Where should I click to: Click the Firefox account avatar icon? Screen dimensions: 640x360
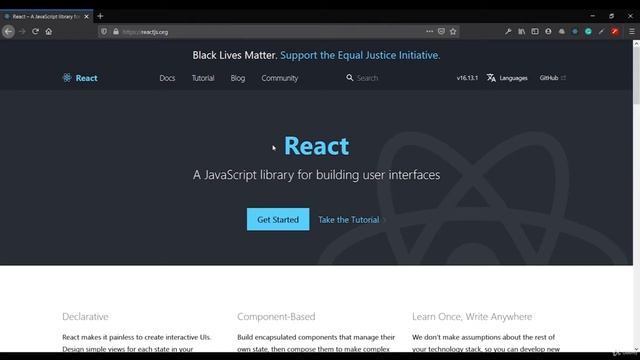click(548, 31)
